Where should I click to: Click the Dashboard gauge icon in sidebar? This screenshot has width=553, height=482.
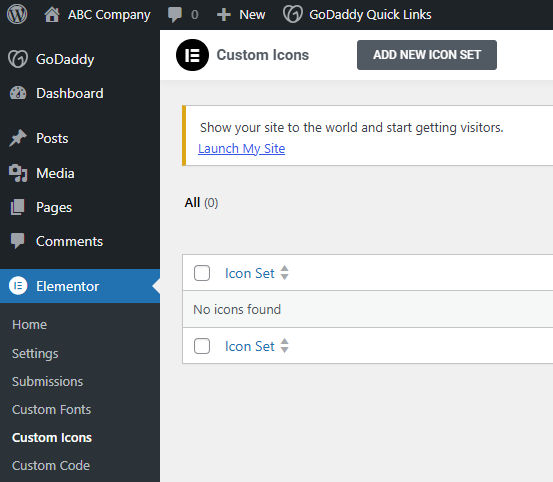click(18, 93)
